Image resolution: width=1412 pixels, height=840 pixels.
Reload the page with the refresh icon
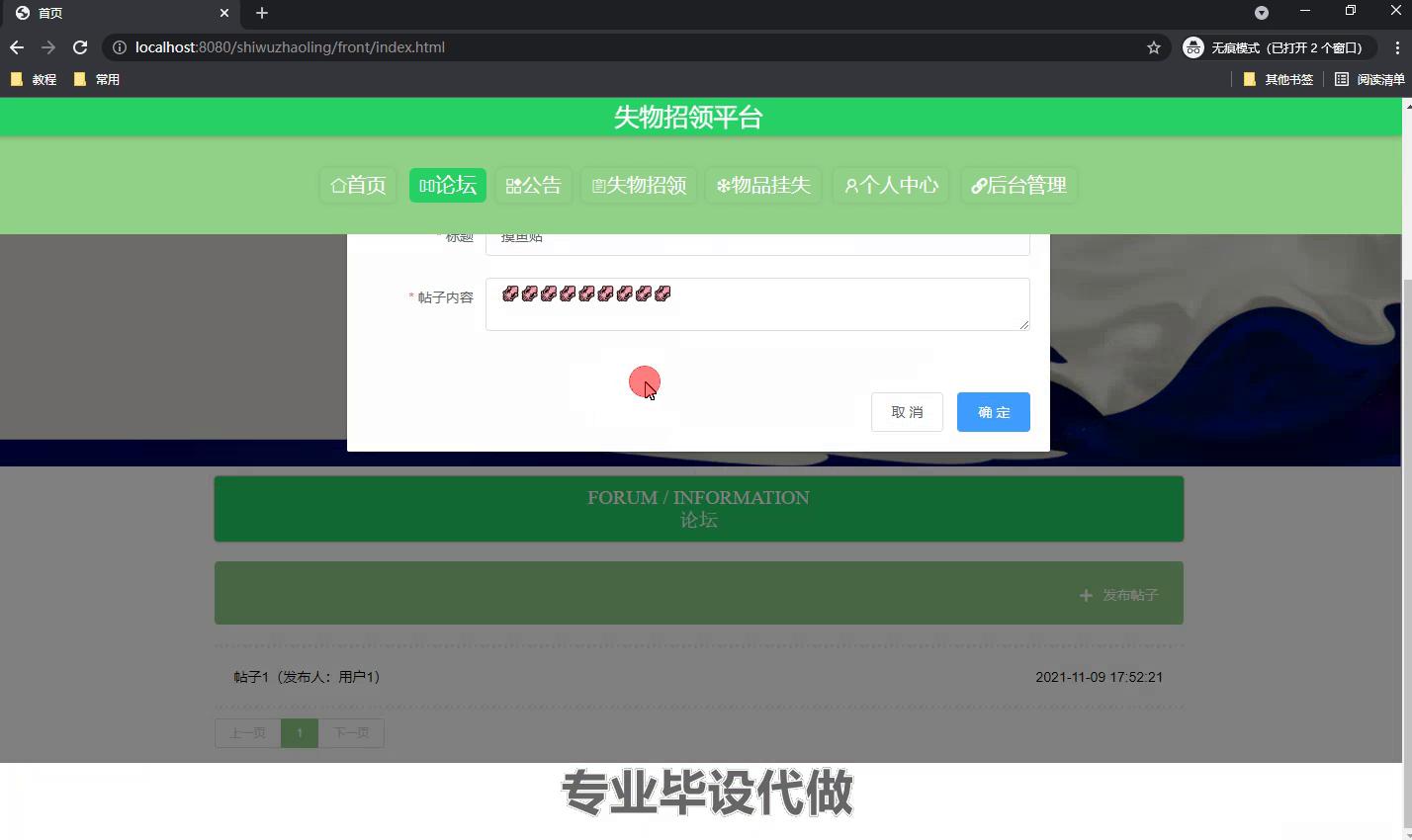click(x=80, y=47)
